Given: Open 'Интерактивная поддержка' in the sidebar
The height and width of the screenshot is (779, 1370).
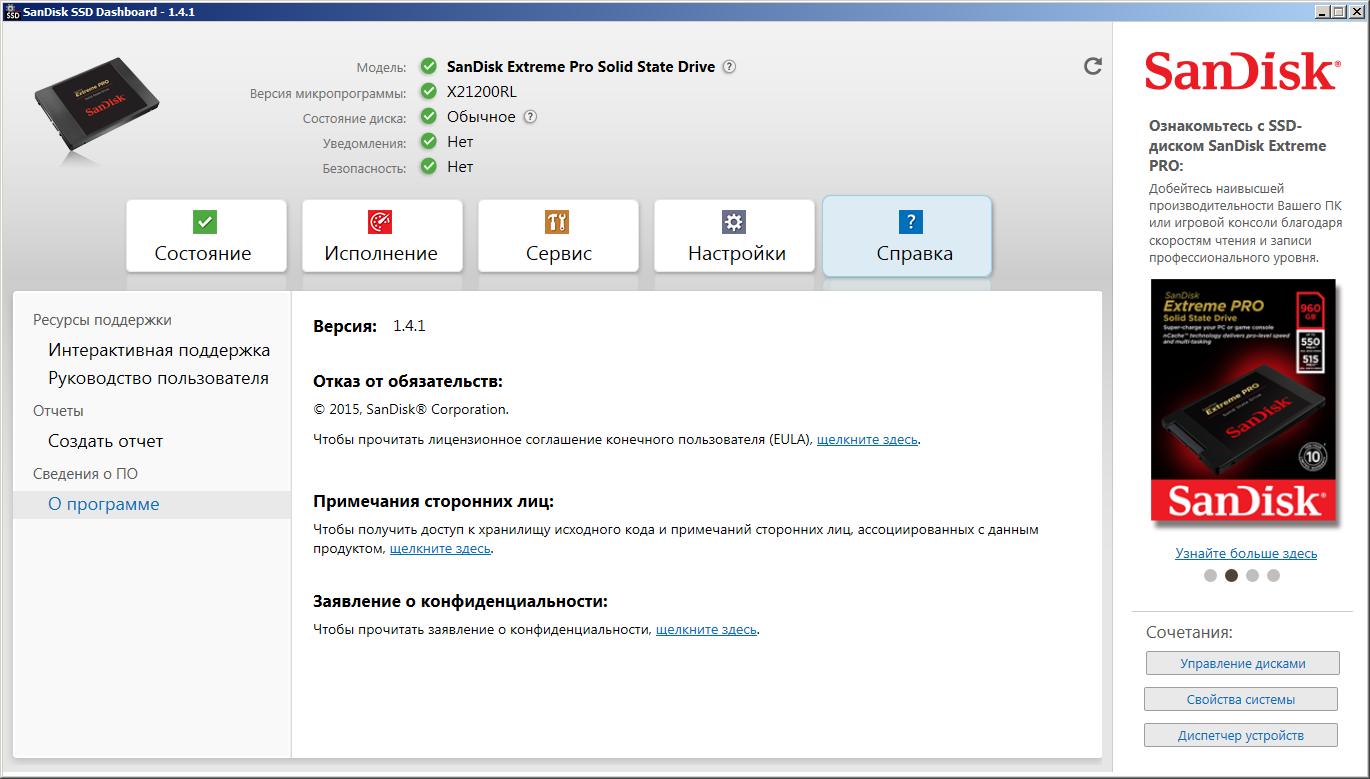Looking at the screenshot, I should coord(159,350).
